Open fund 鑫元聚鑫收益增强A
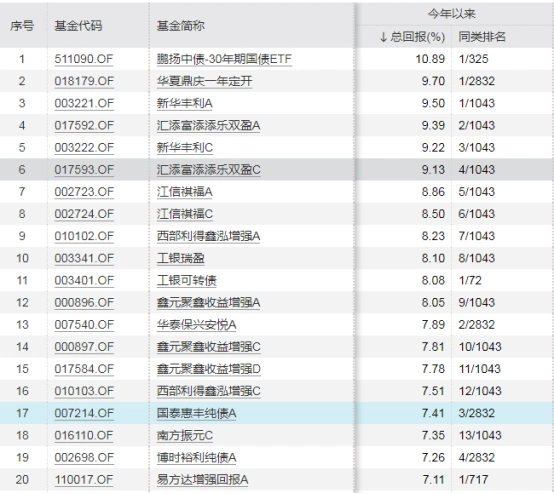554x494 pixels. tap(208, 303)
